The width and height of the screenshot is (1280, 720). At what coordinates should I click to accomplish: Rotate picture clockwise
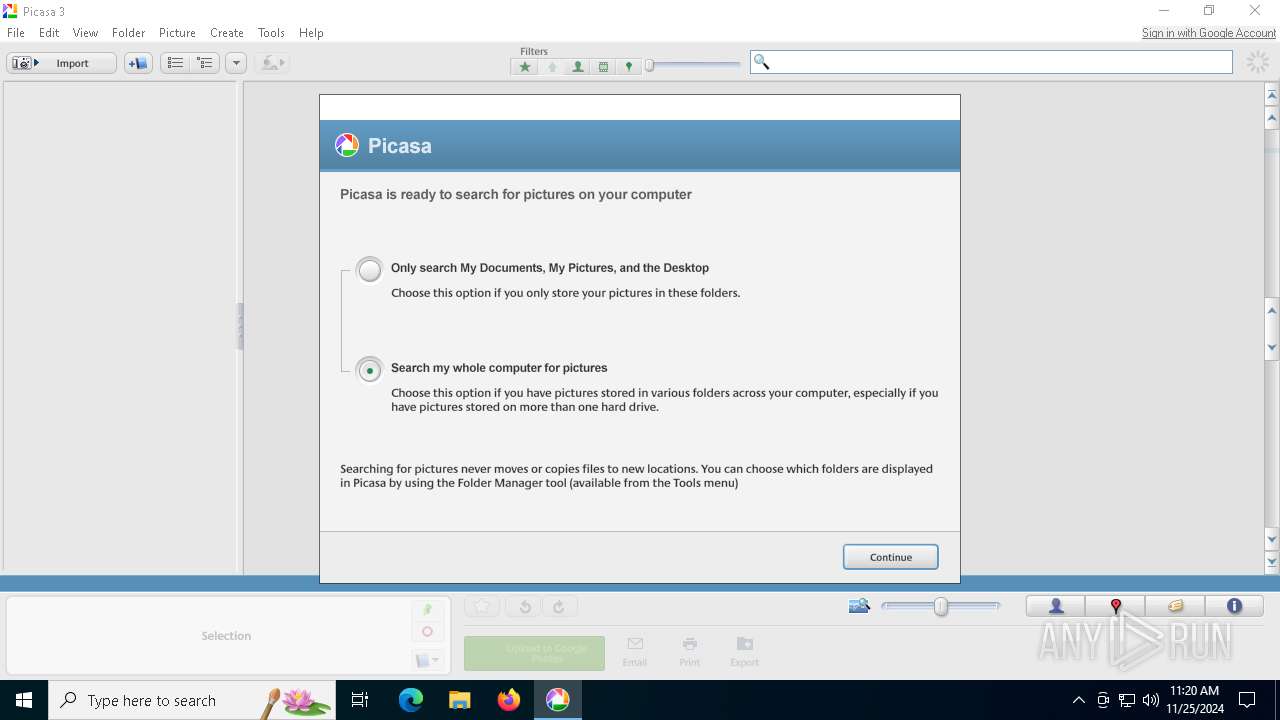pos(559,606)
